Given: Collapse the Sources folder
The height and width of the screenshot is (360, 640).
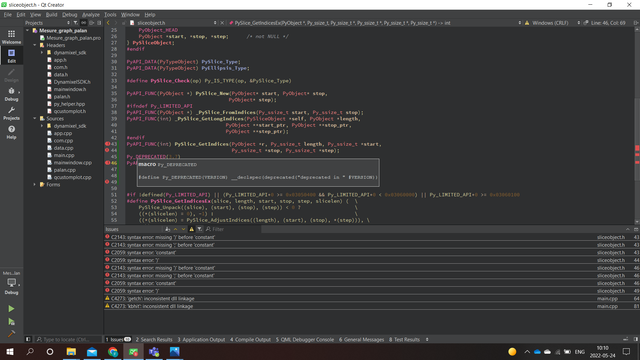Looking at the screenshot, I should pos(35,118).
